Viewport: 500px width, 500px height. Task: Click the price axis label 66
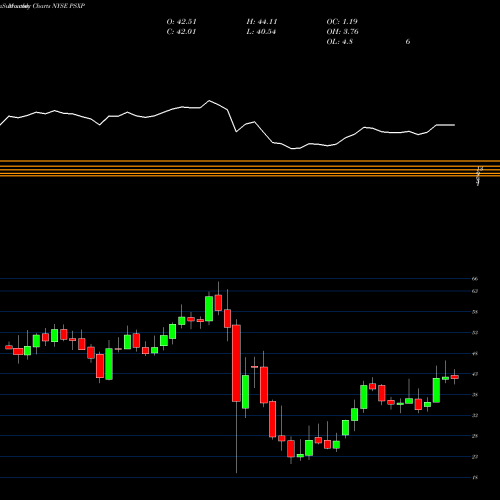475,279
